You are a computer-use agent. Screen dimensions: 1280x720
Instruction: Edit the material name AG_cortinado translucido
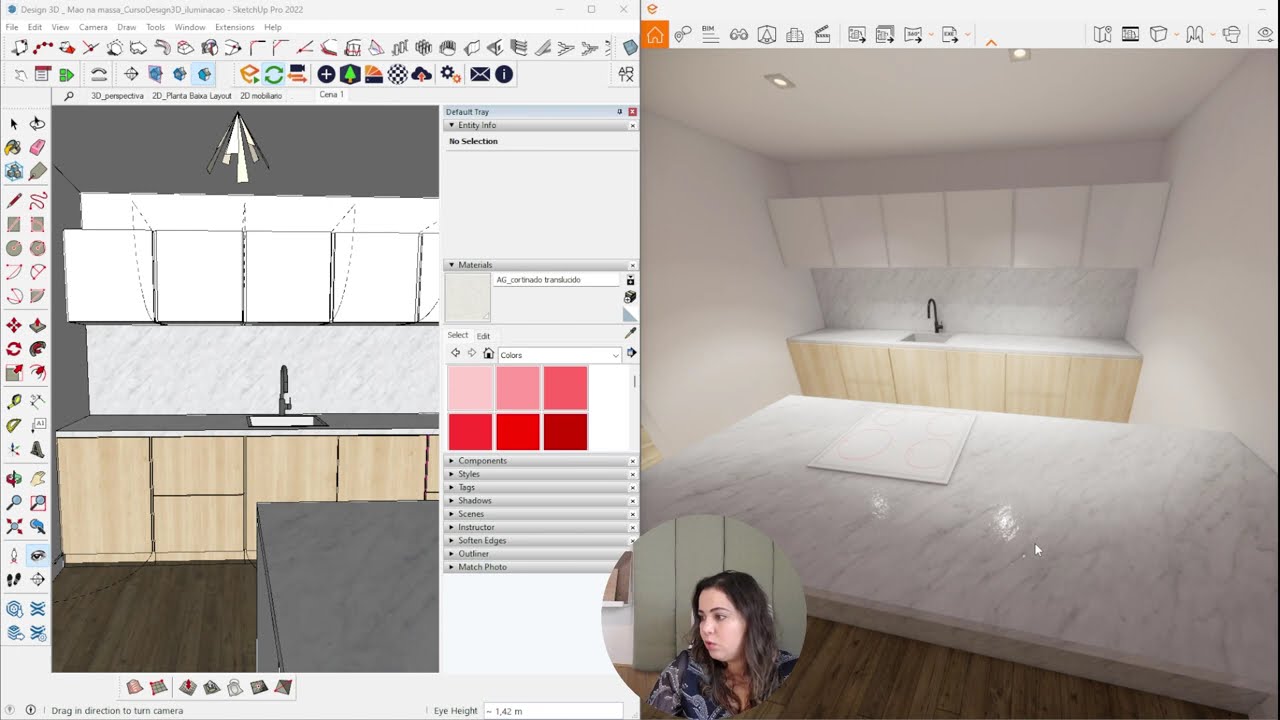[x=557, y=280]
